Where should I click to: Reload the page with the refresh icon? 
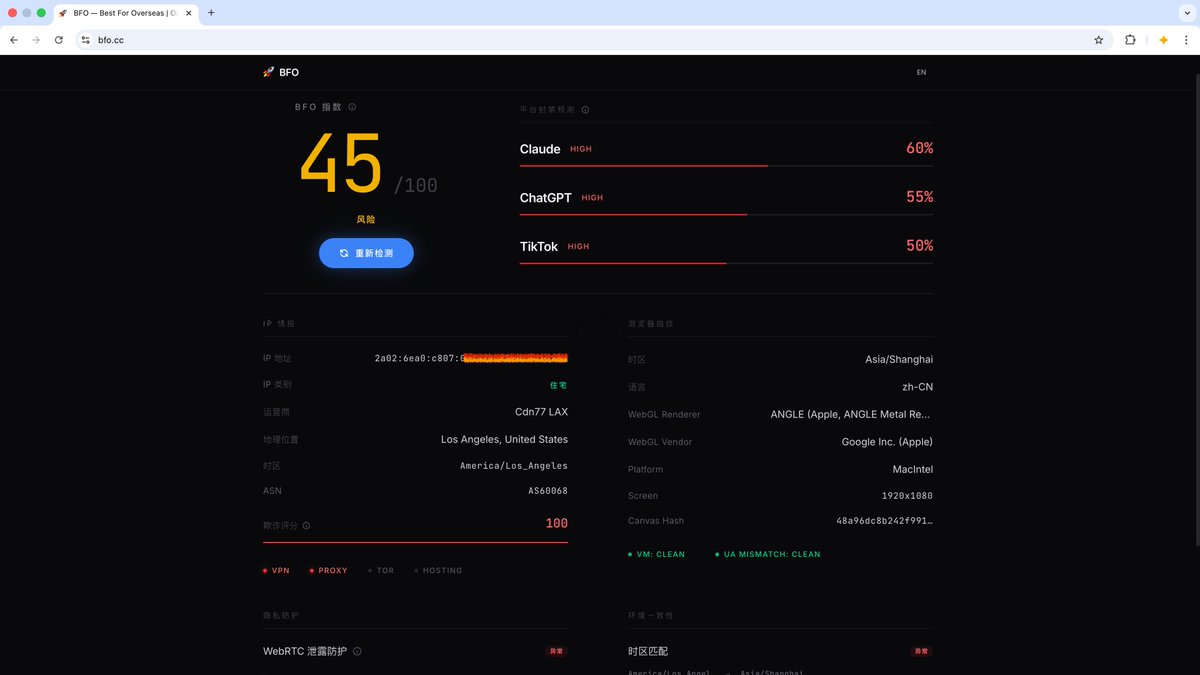[59, 40]
